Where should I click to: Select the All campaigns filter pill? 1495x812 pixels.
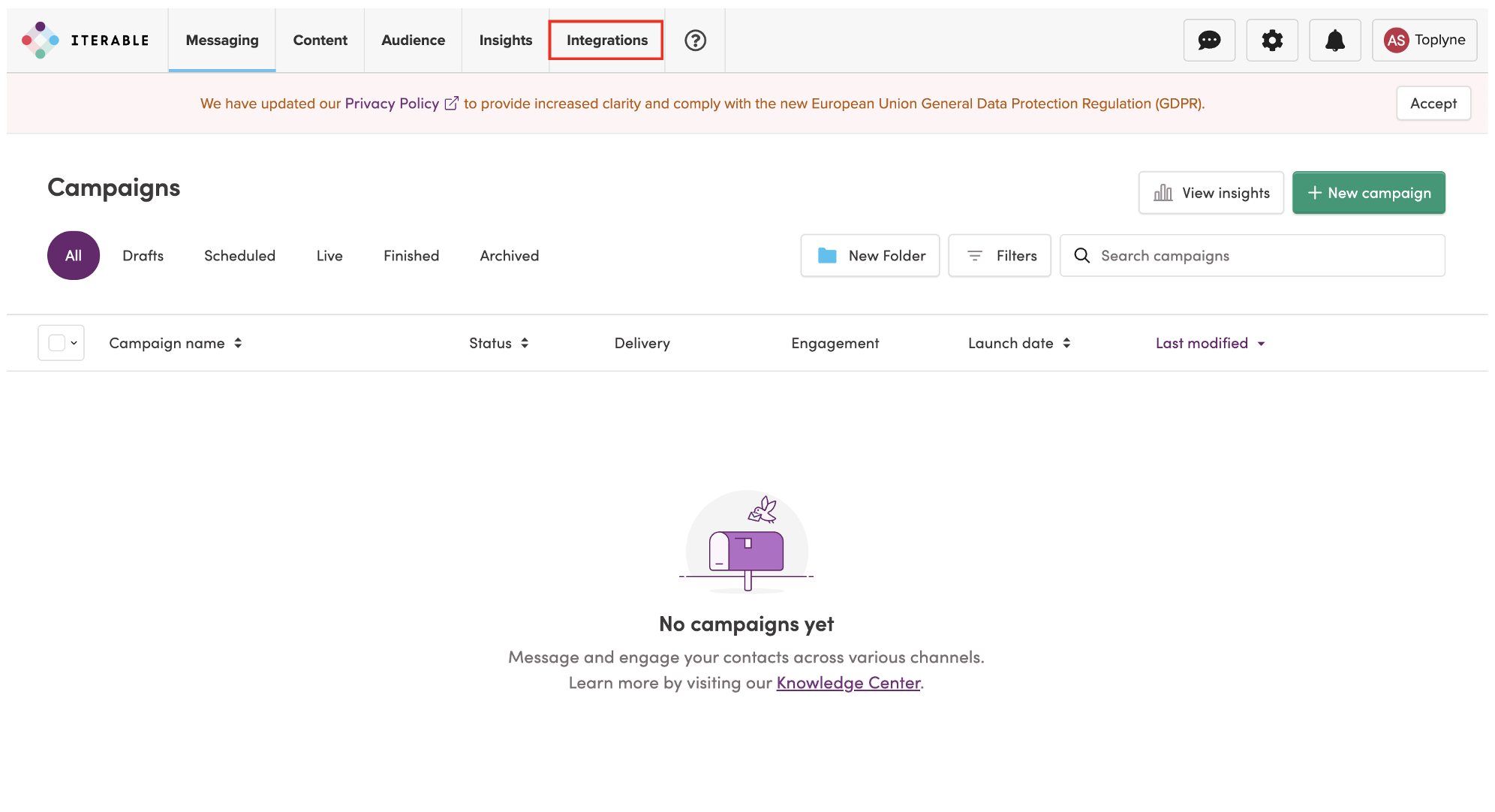(74, 256)
